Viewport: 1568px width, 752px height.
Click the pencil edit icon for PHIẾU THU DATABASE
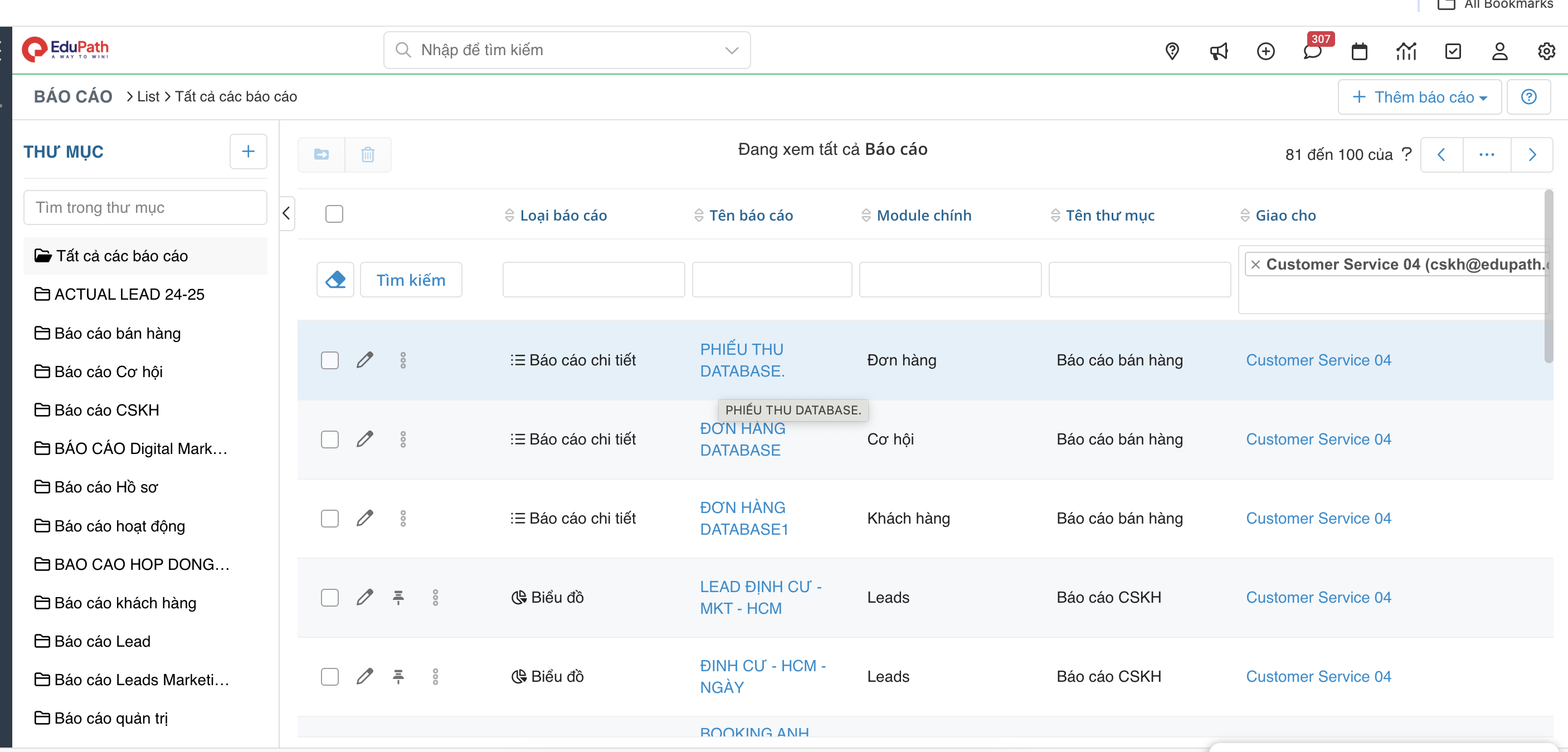(364, 360)
